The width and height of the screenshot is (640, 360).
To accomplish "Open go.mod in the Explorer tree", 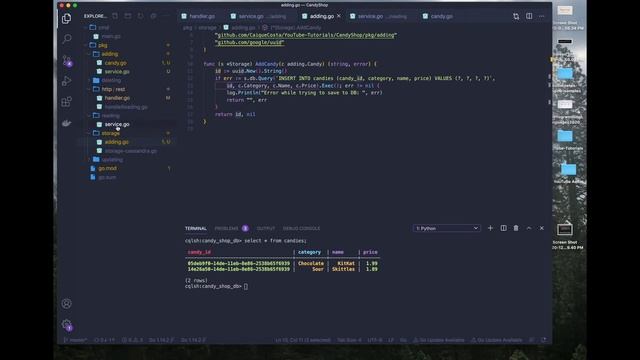I will pyautogui.click(x=107, y=168).
